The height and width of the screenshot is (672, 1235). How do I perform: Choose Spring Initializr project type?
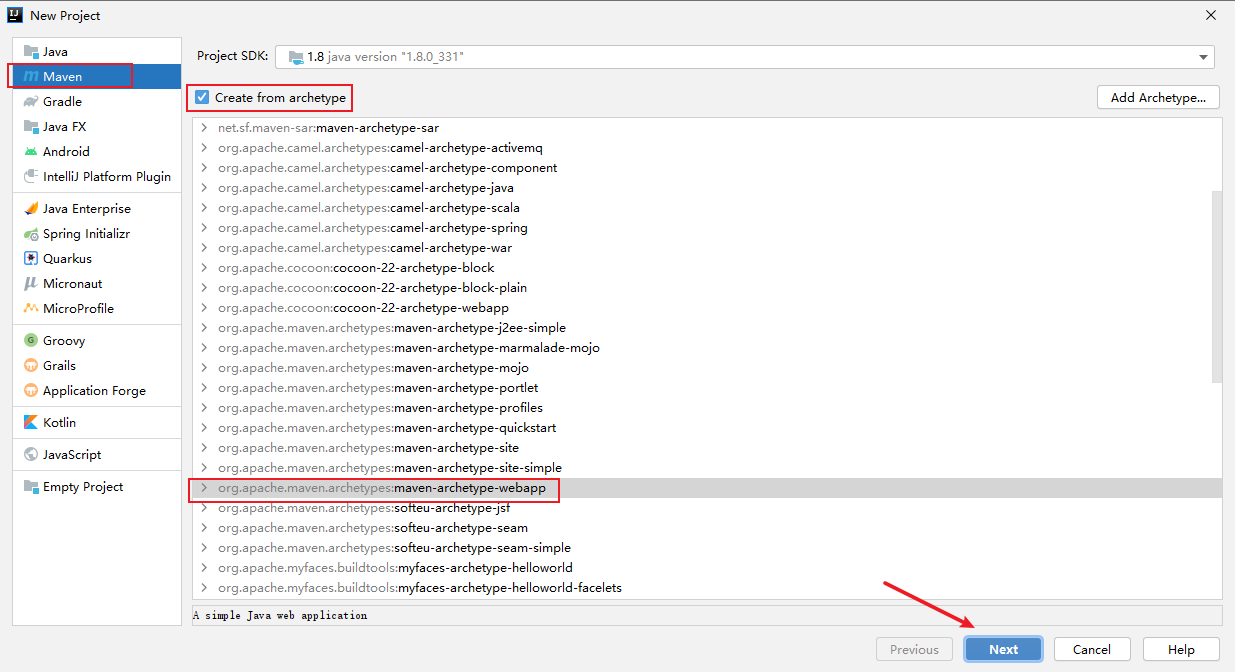pyautogui.click(x=97, y=233)
